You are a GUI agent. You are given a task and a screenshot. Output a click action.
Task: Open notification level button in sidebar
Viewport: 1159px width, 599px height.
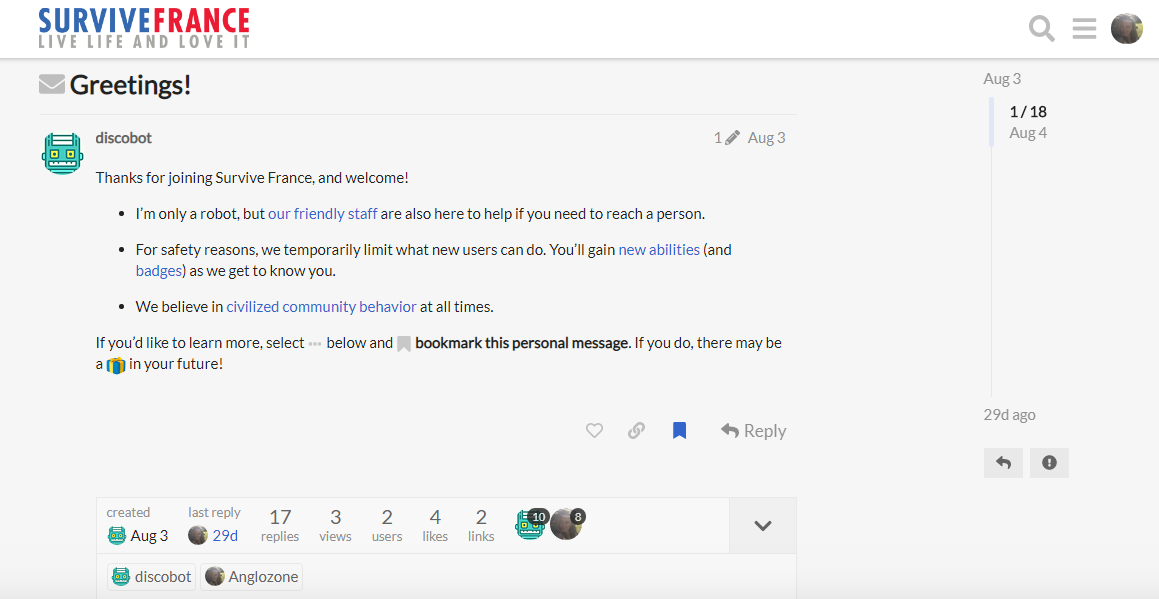(1049, 463)
